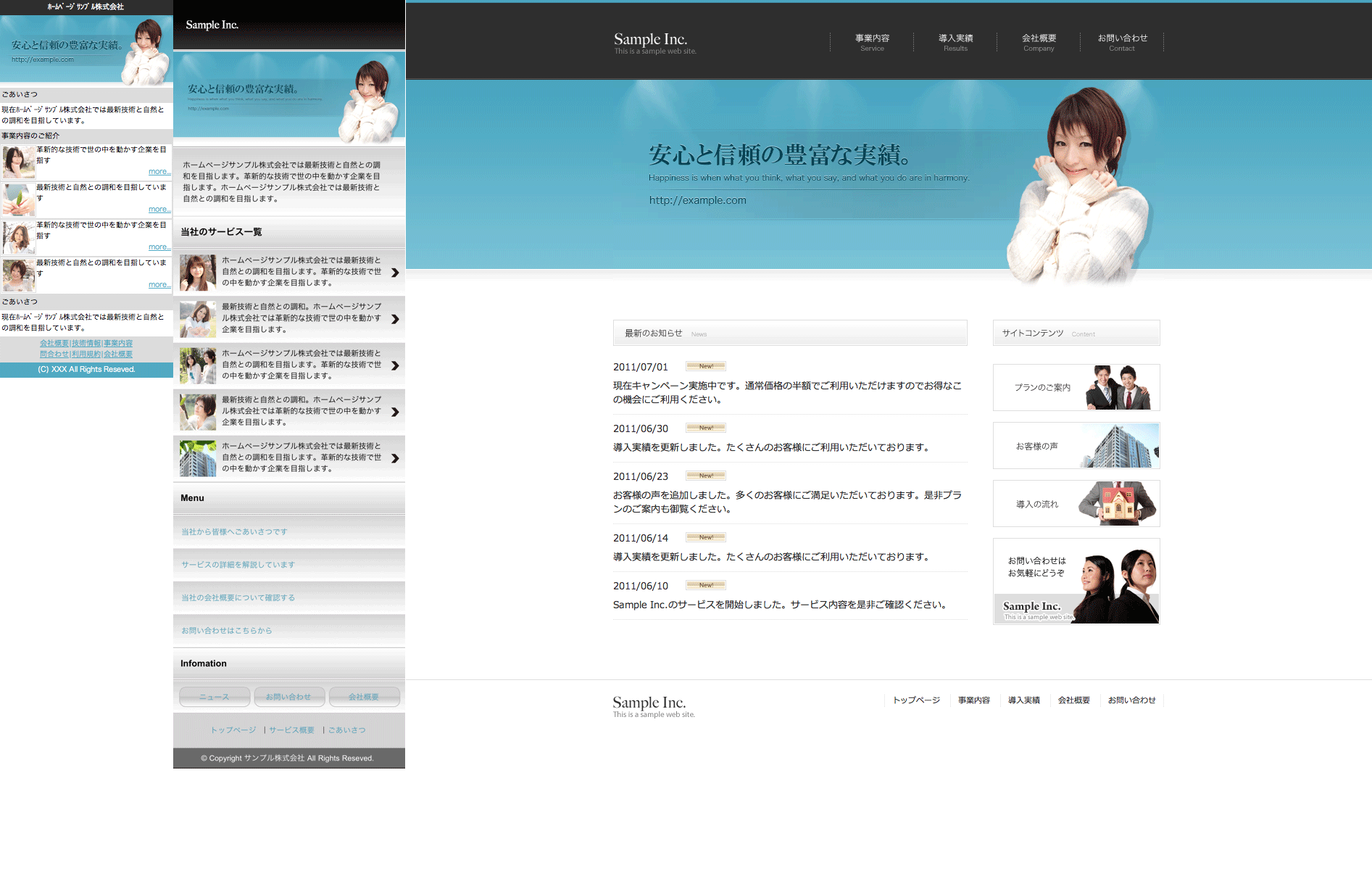Viewport: 1372px width, 870px height.
Task: Open 事業内容 Service in the top navigation
Action: pos(872,42)
